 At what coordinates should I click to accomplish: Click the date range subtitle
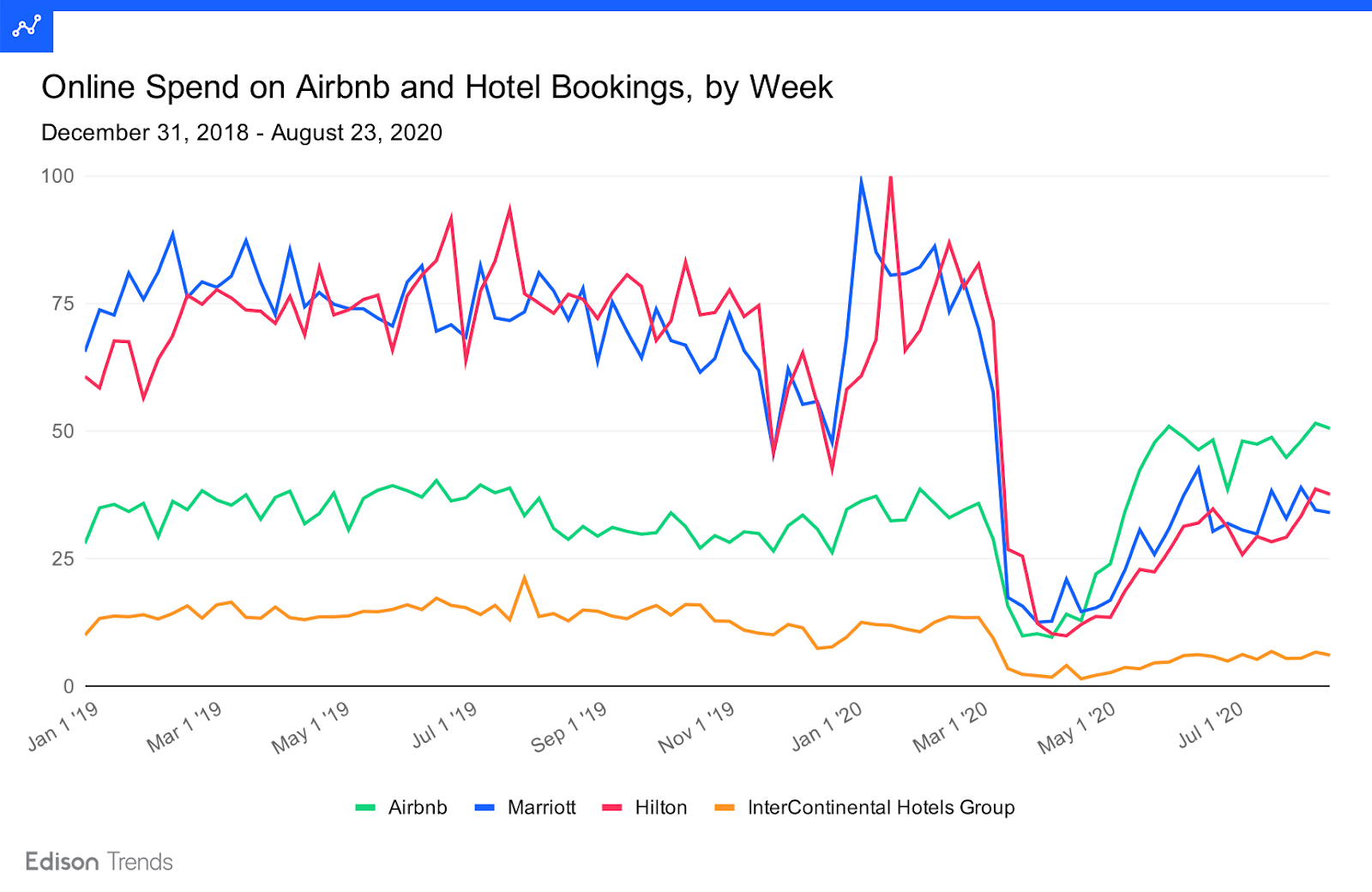click(x=242, y=133)
